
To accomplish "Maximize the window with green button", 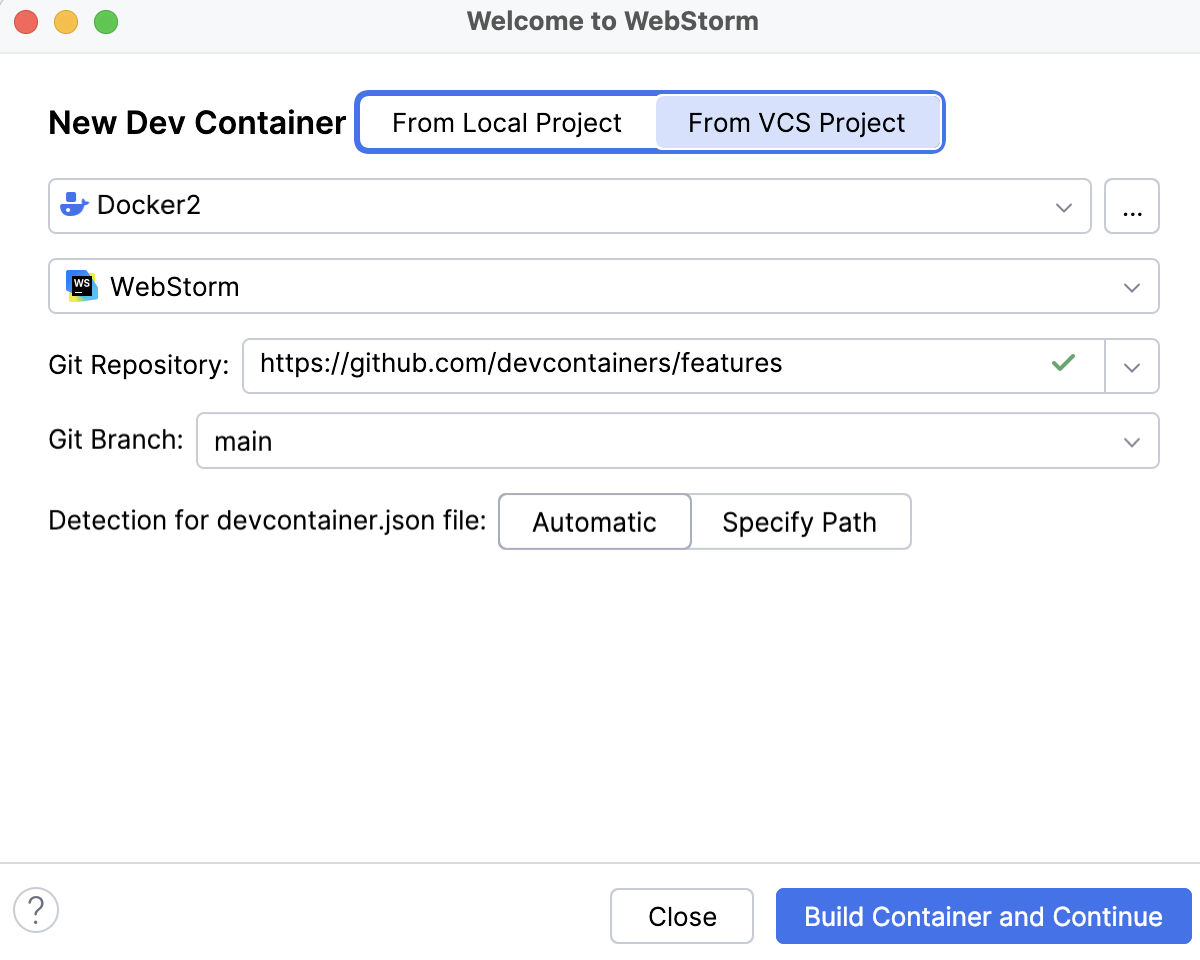I will (x=105, y=21).
